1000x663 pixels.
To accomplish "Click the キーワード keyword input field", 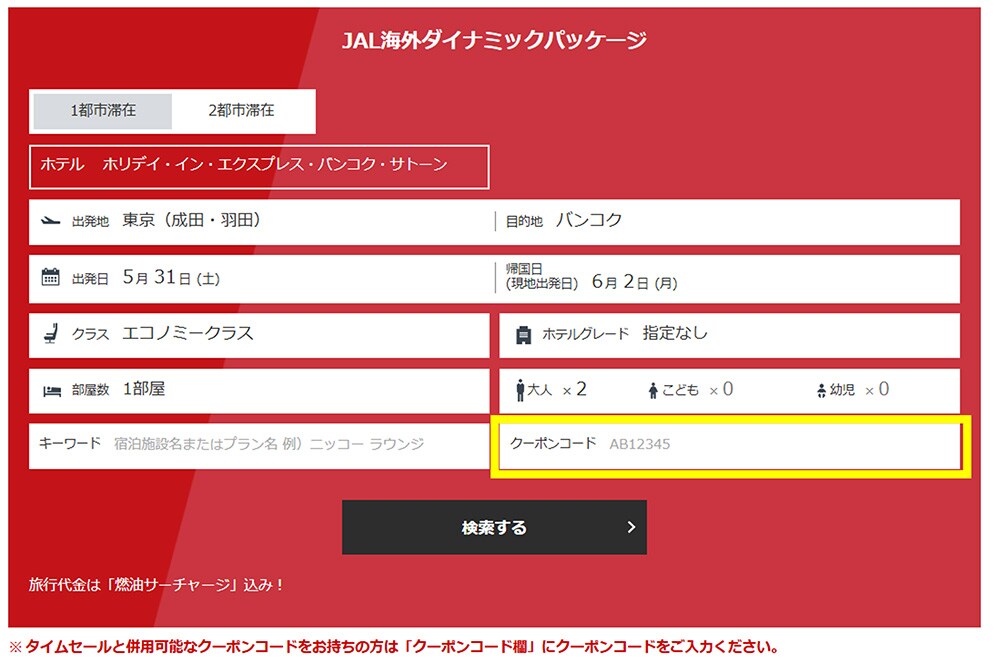I will click(x=259, y=446).
